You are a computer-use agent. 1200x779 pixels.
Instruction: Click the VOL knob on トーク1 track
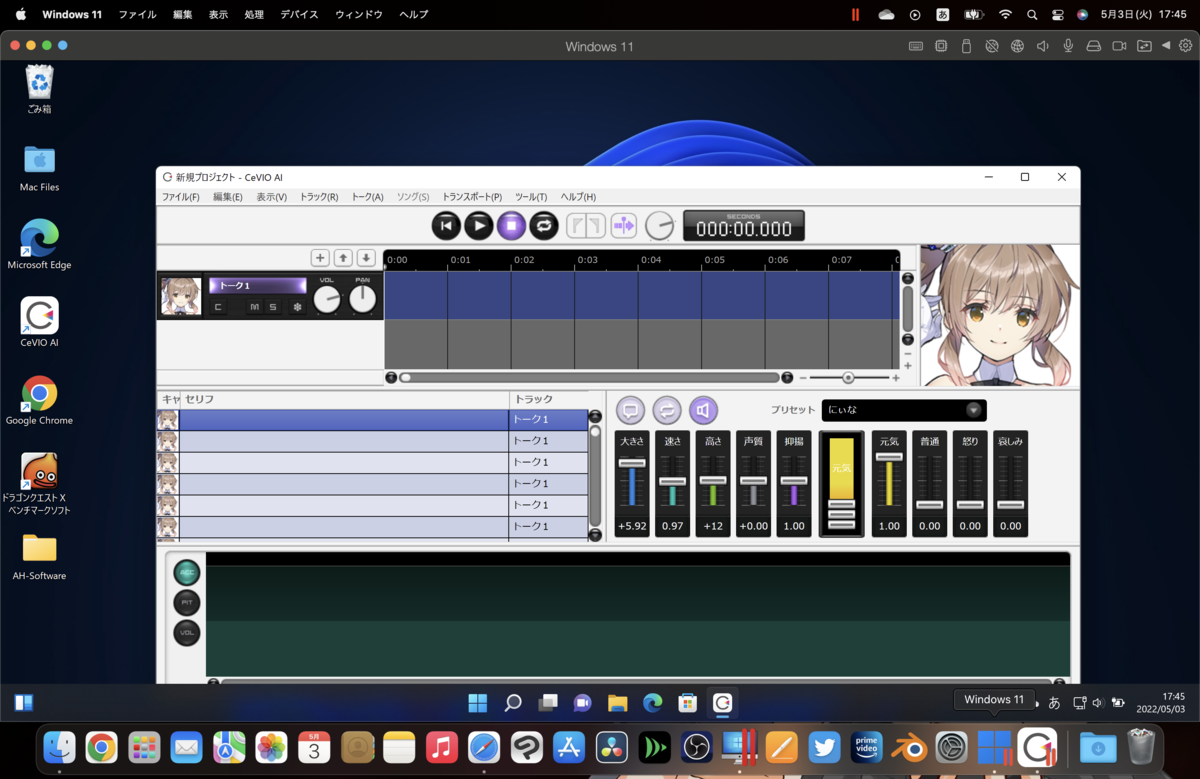[327, 298]
